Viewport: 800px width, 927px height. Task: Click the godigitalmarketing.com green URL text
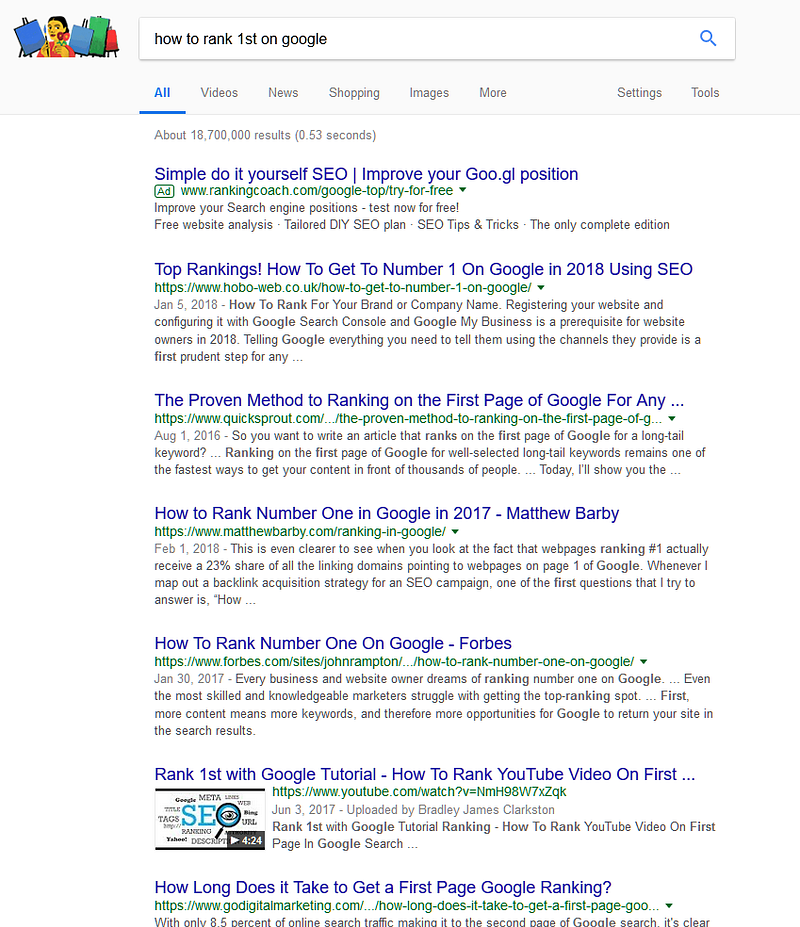(x=407, y=906)
